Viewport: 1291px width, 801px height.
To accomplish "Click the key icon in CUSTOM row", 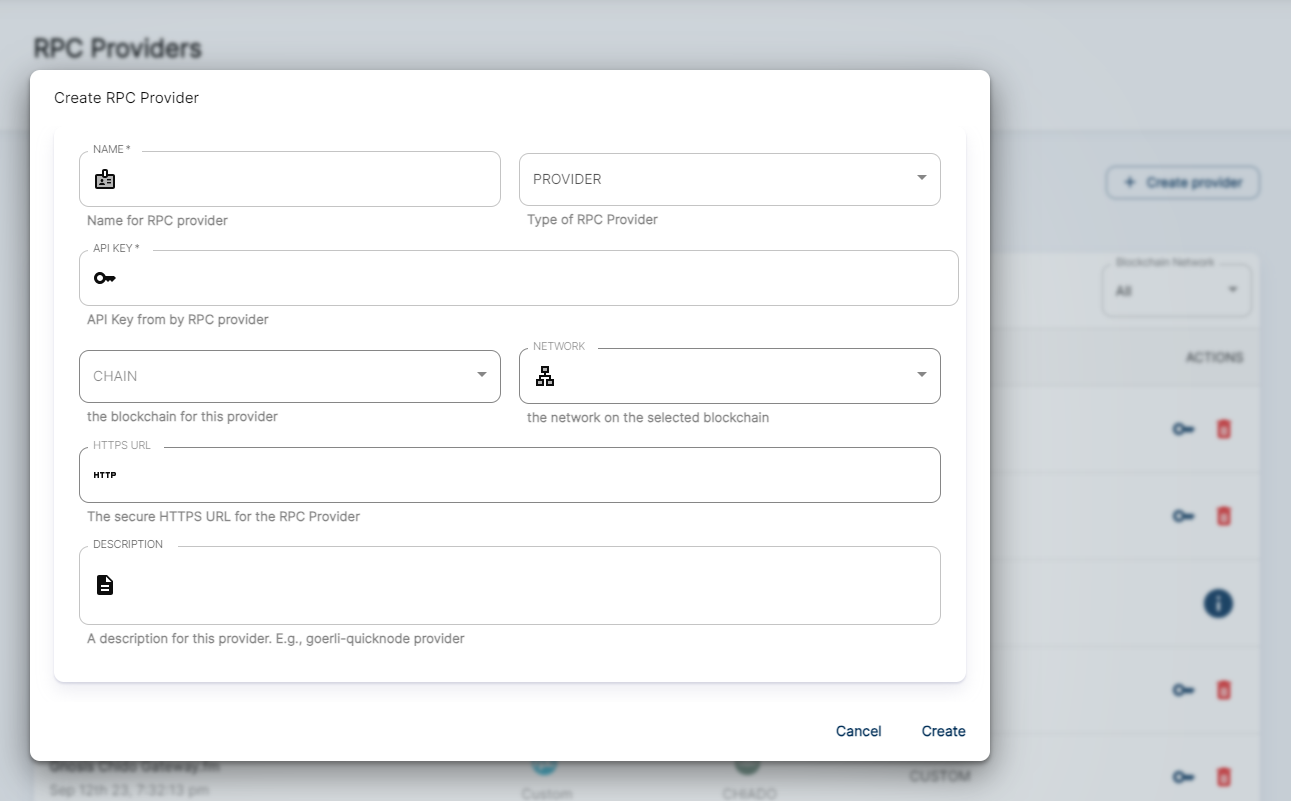I will (1184, 776).
